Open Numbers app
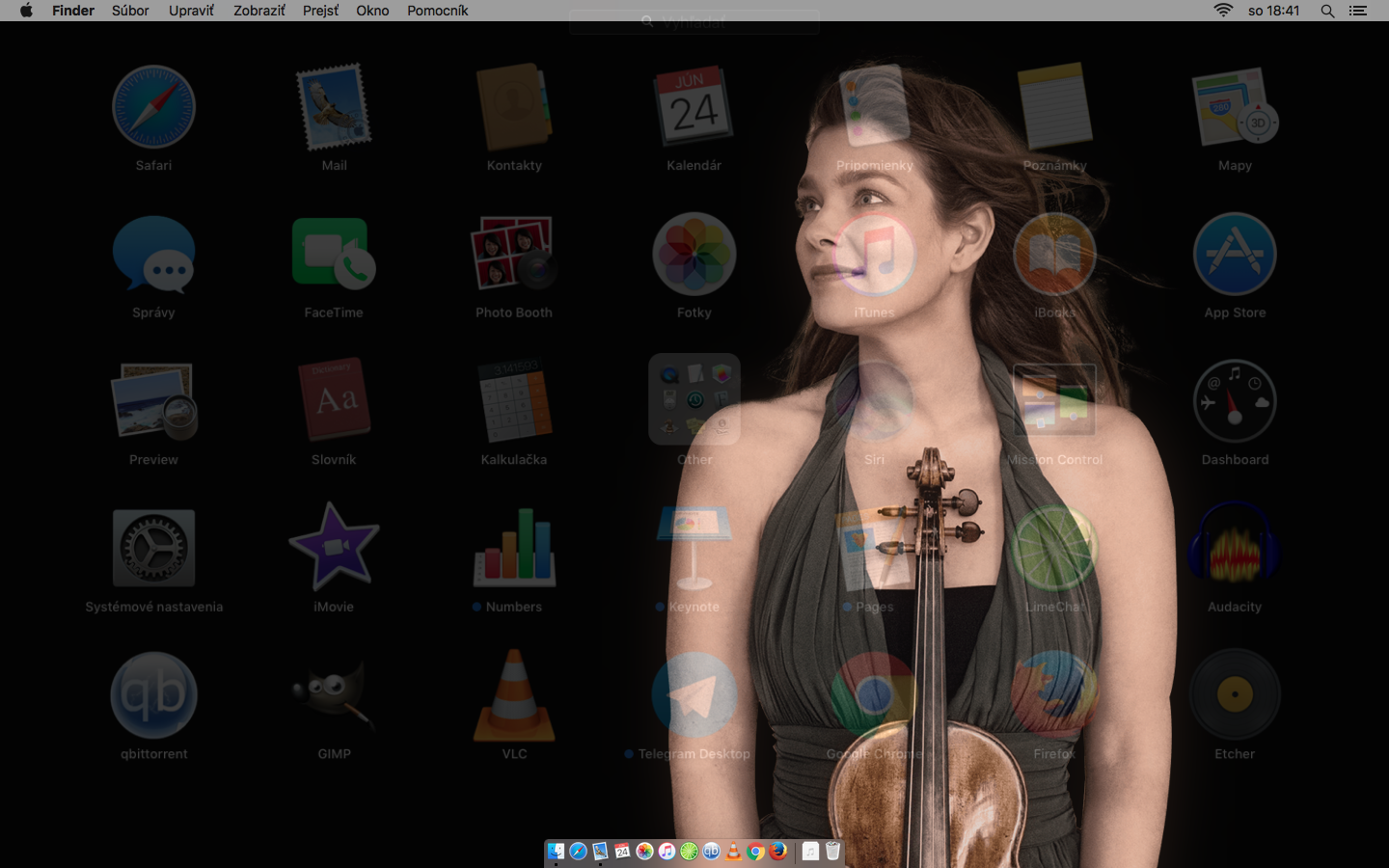 pos(514,549)
